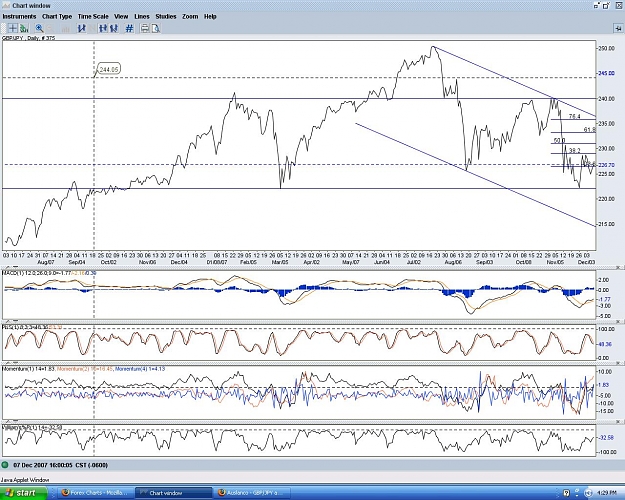Close the stochastic study panel

618,321
